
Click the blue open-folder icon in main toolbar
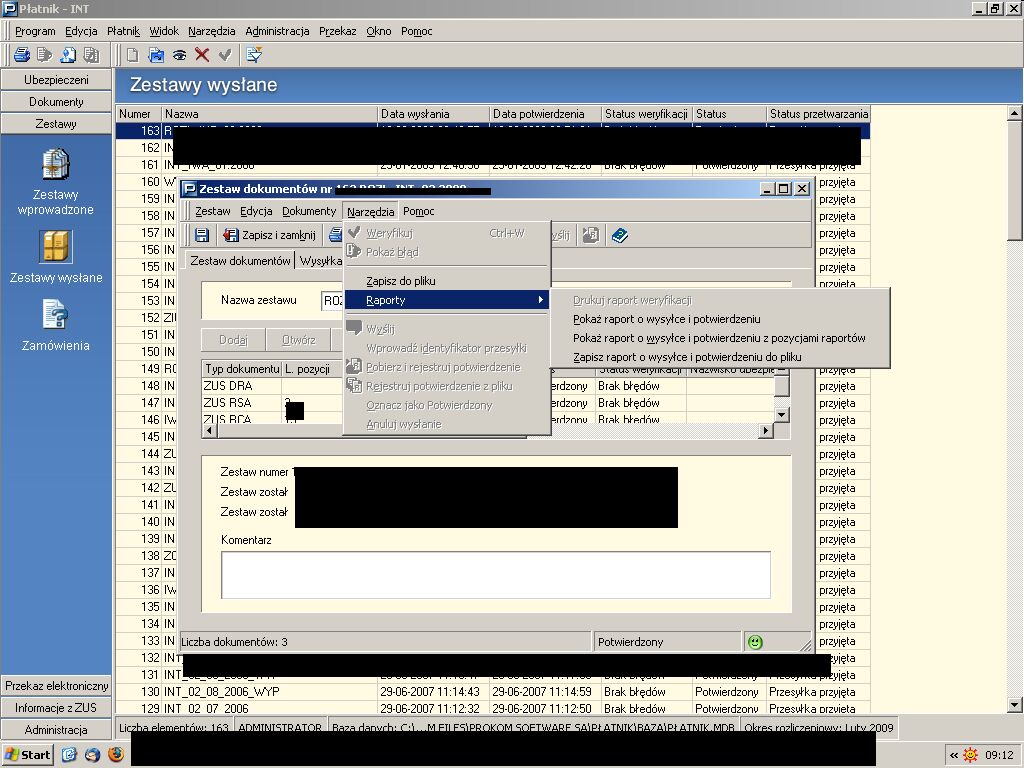point(156,55)
